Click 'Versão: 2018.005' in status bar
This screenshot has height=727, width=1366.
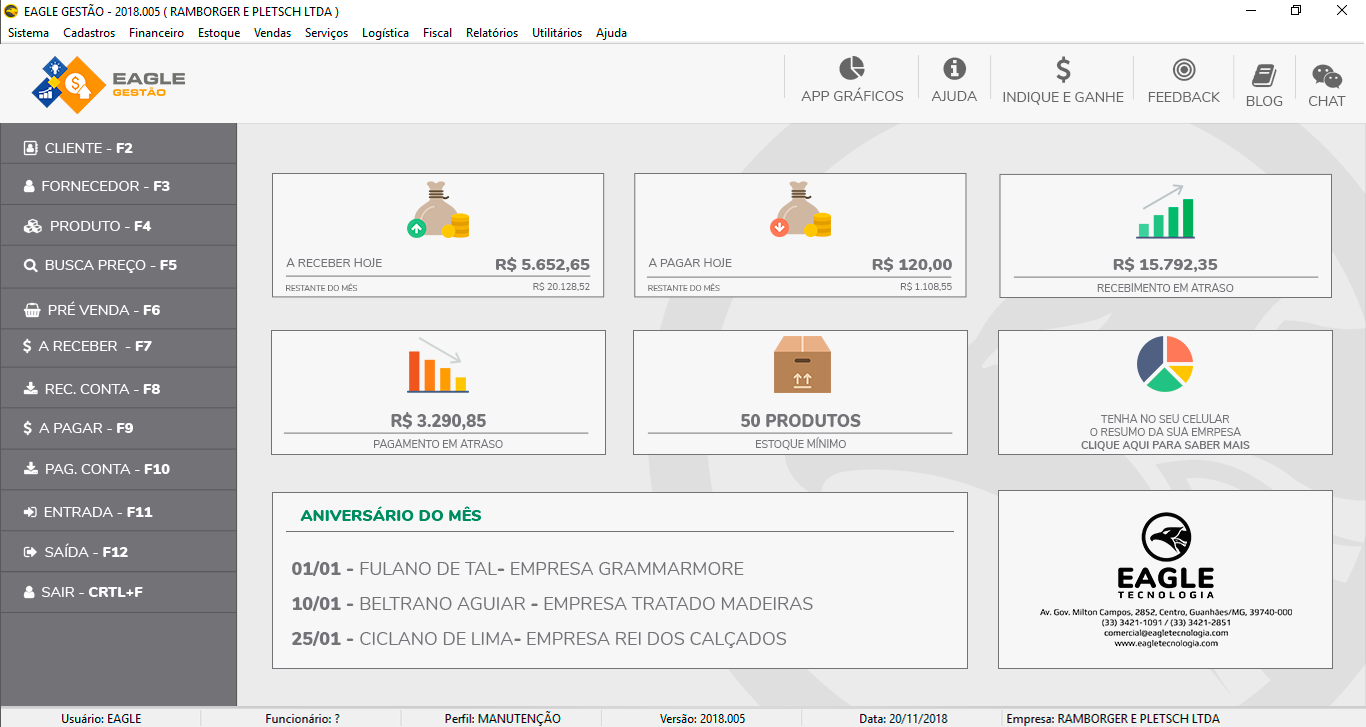tap(703, 718)
